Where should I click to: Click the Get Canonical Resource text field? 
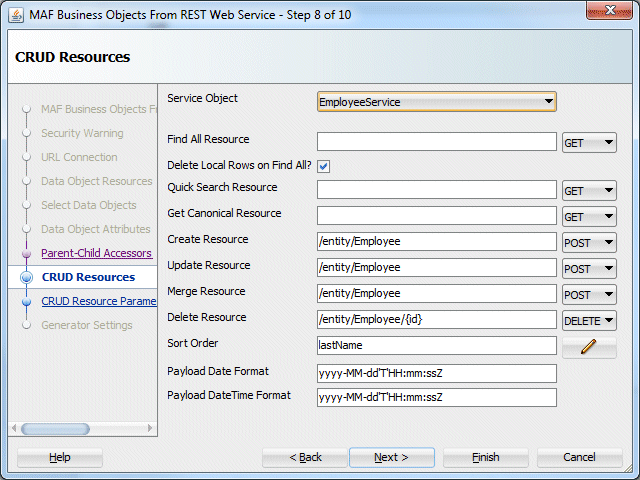(x=437, y=216)
